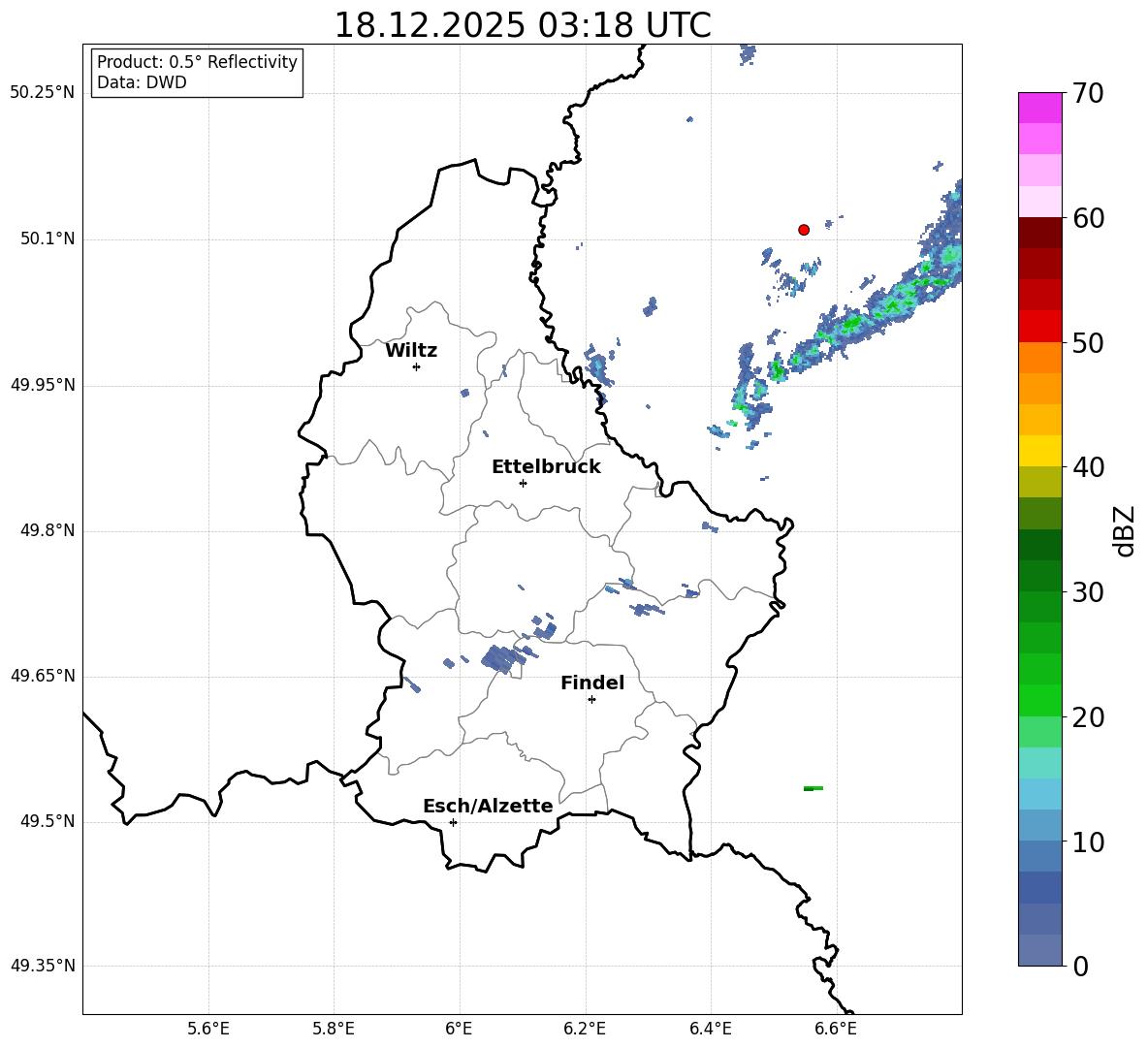Image resolution: width=1148 pixels, height=1048 pixels.
Task: Select the Wiltz city label
Action: click(411, 351)
